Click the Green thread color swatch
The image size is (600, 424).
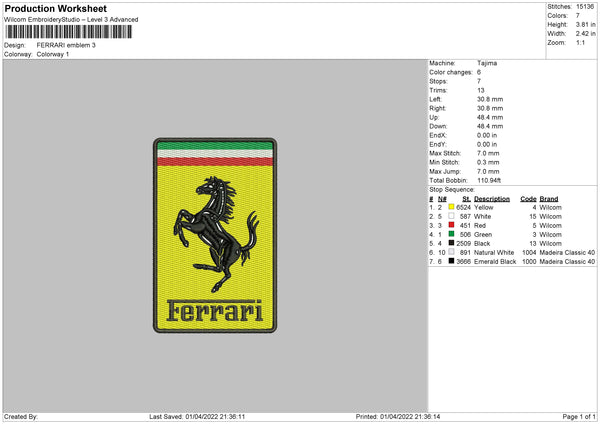451,234
